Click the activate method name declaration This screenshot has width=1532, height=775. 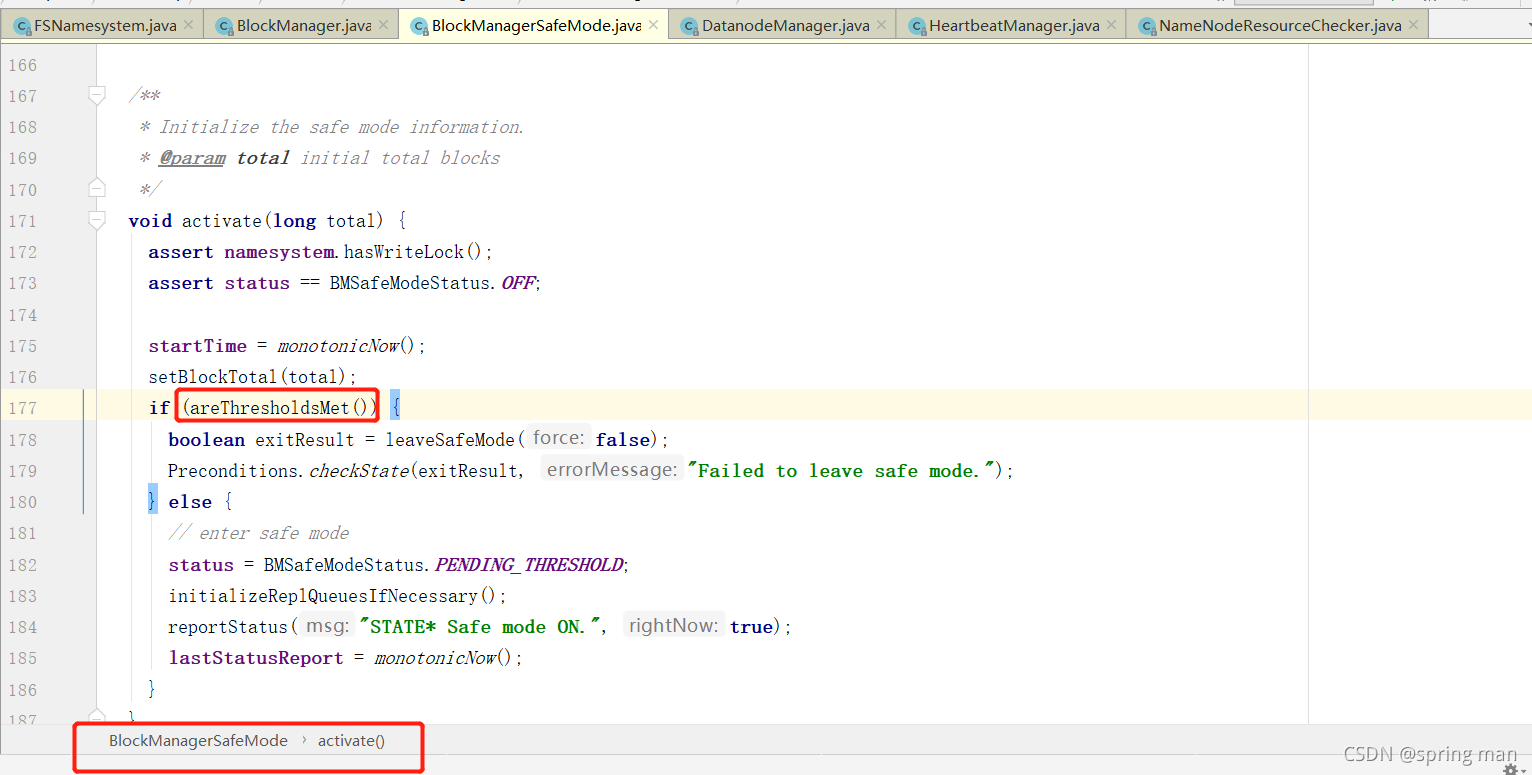(x=222, y=221)
